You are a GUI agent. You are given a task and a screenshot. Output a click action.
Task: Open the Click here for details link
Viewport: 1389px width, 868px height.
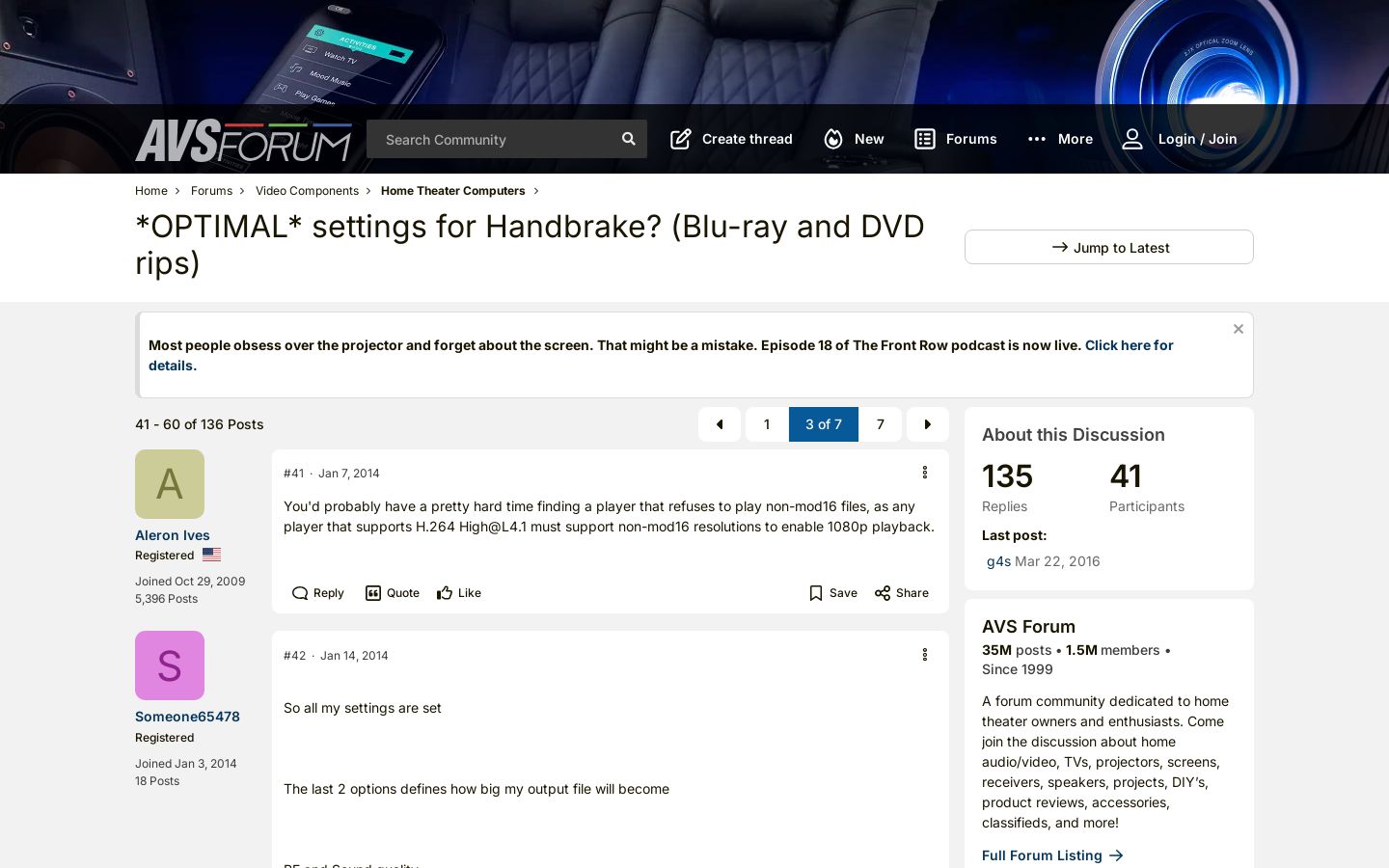pos(1130,345)
